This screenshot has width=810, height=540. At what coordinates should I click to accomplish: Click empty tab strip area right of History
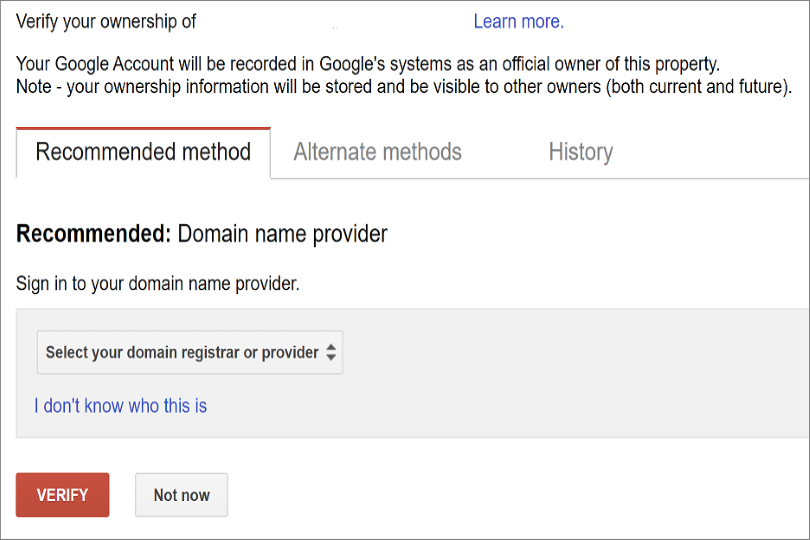(x=720, y=152)
